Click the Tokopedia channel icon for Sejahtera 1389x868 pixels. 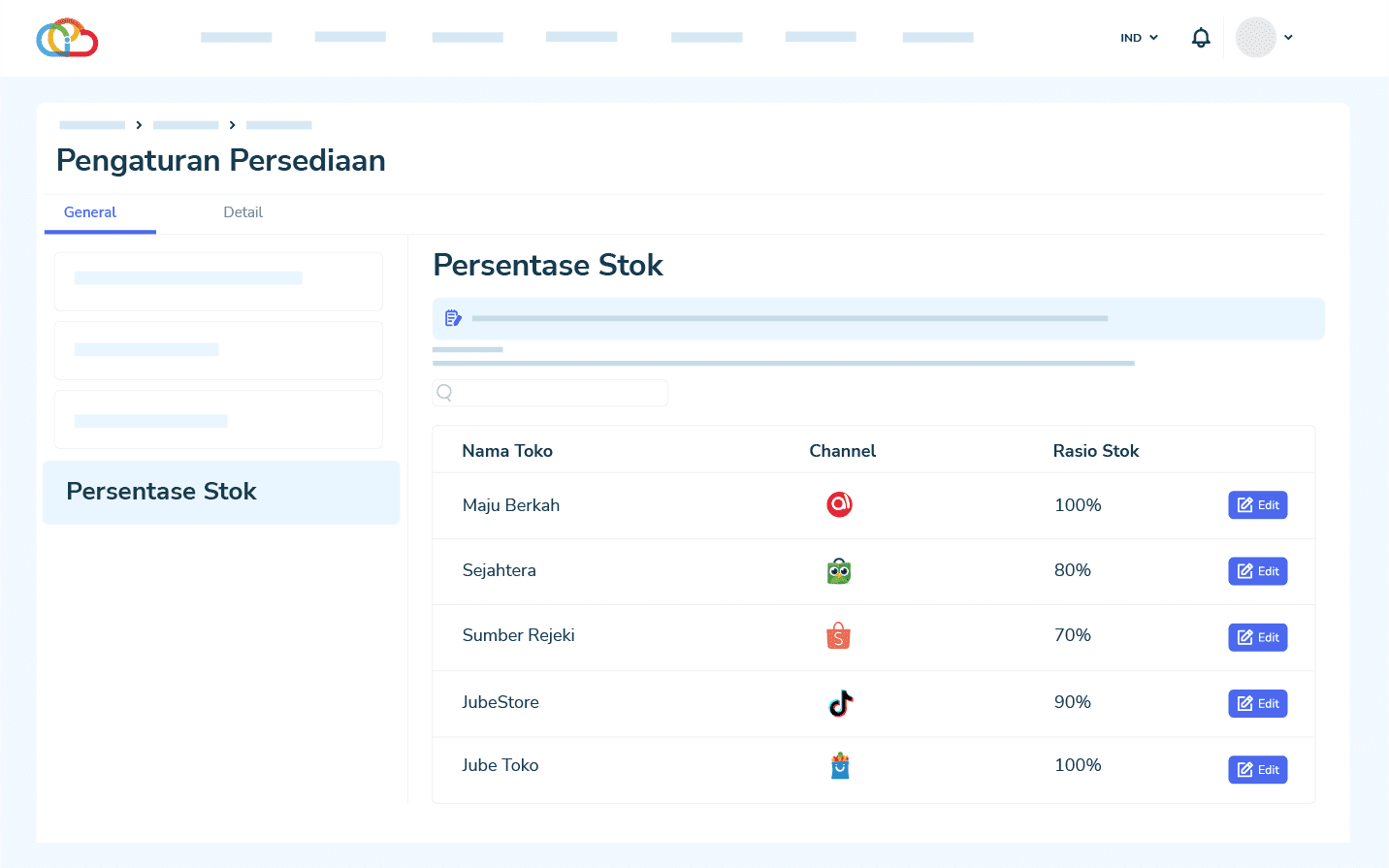point(839,571)
